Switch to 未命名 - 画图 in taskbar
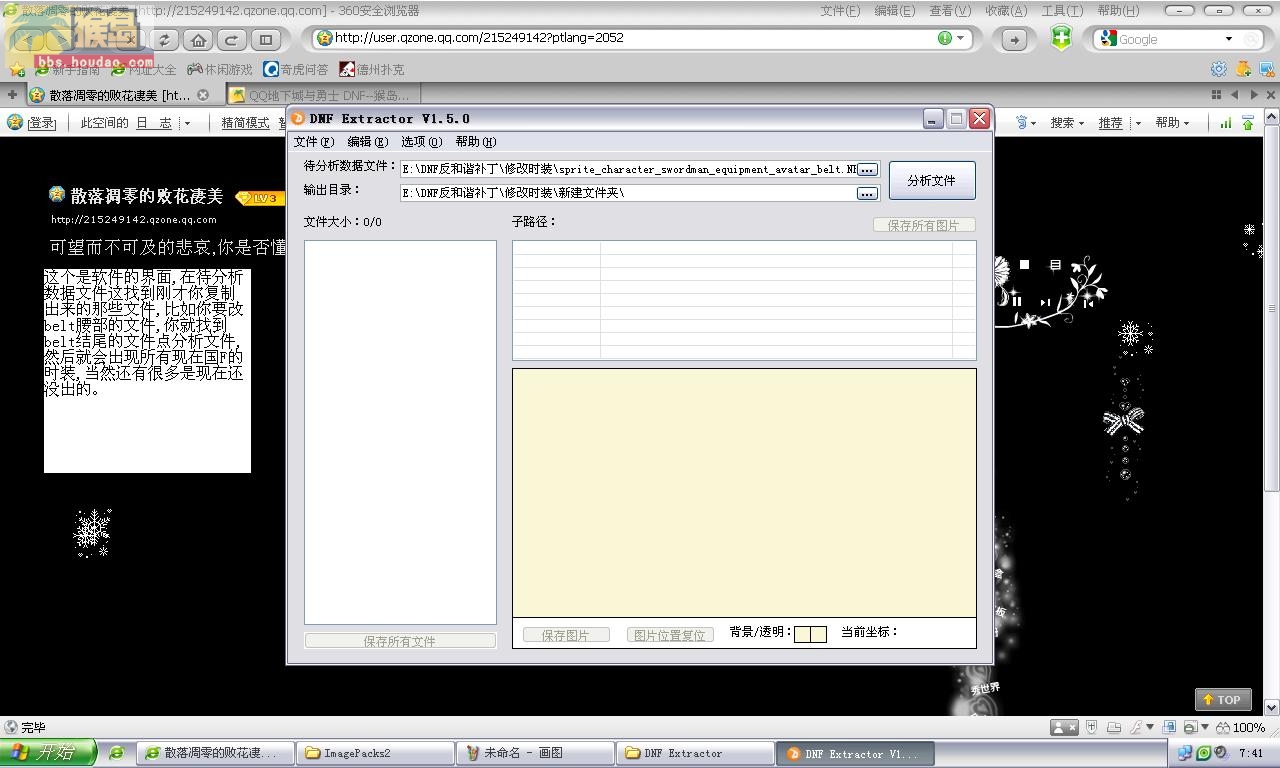 tap(536, 753)
